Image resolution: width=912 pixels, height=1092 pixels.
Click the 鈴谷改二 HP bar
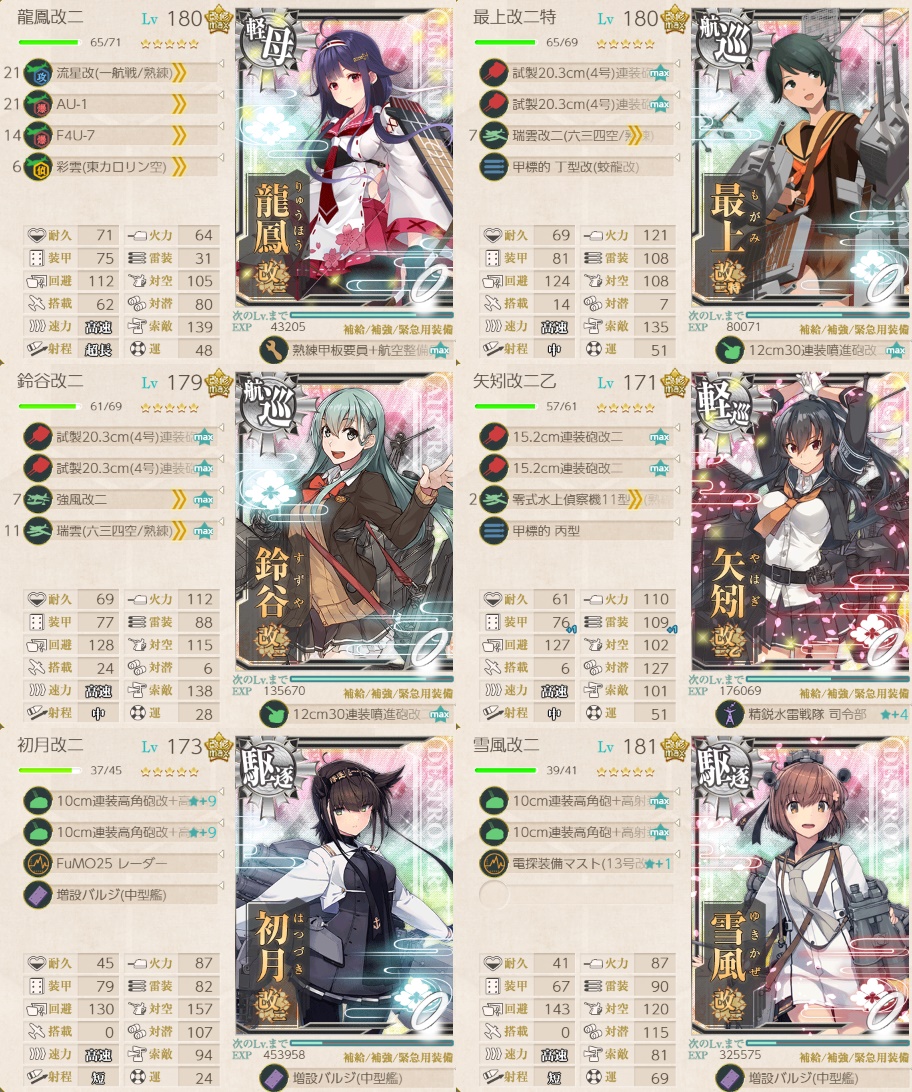pos(48,406)
